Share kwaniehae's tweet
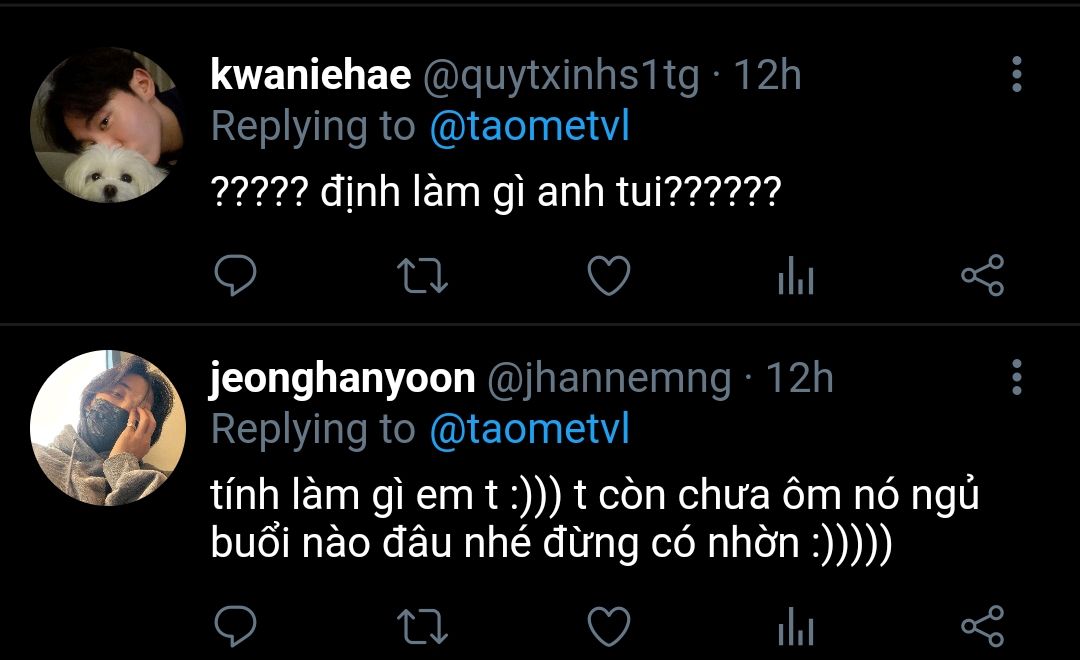 tap(982, 276)
